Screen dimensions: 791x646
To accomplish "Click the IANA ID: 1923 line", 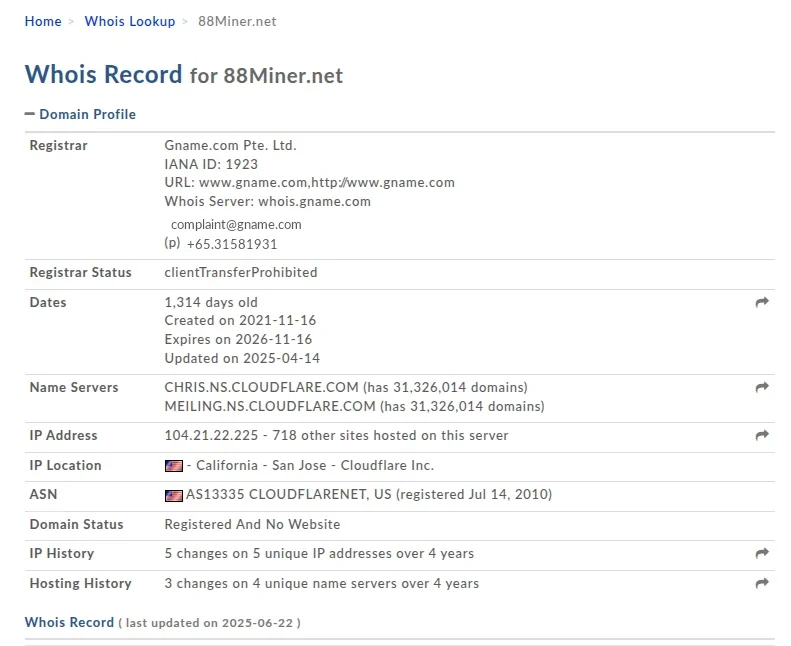I will tap(211, 164).
